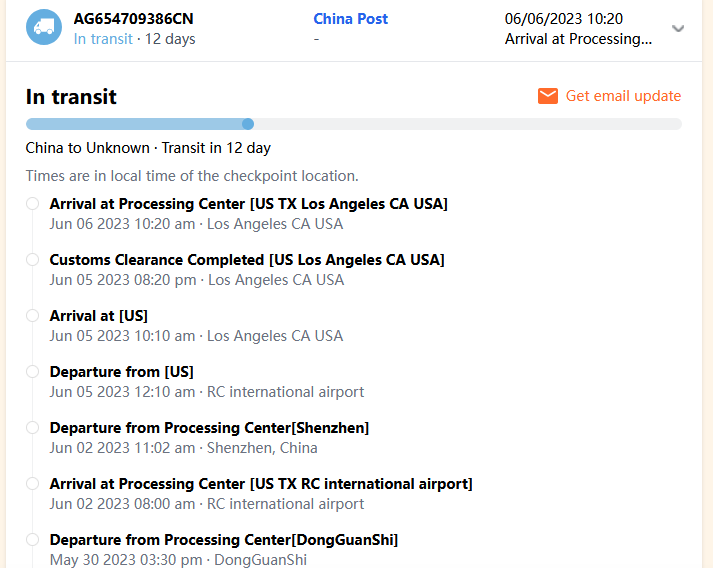Click the Departure from [US] checkpoint dot
This screenshot has width=713, height=568.
click(32, 372)
